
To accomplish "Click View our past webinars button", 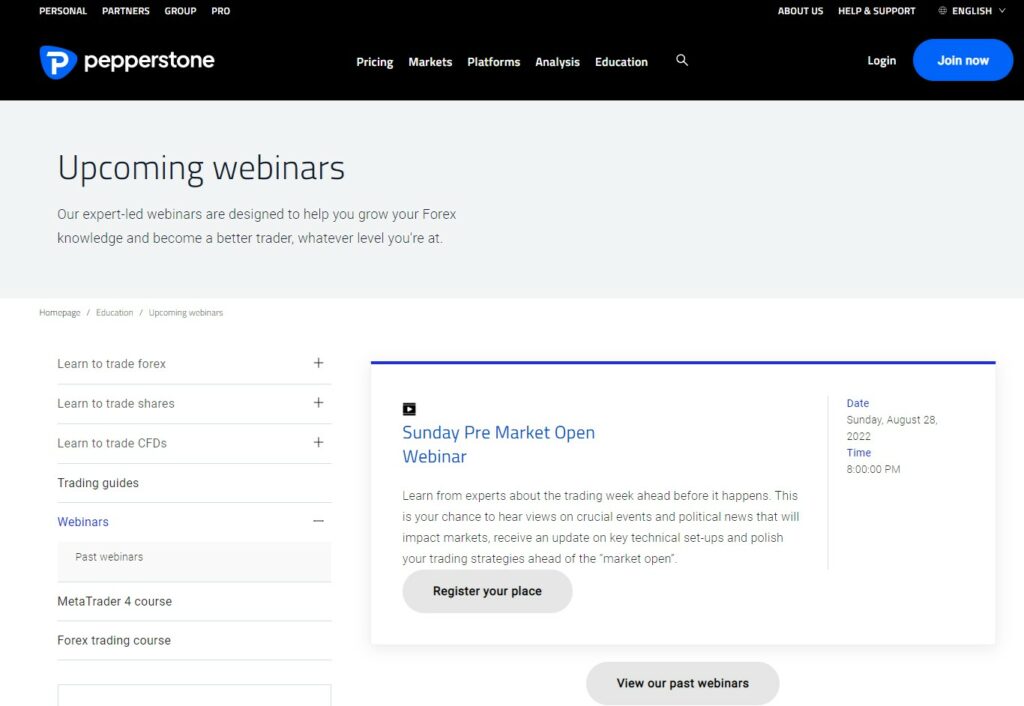I will [x=682, y=683].
